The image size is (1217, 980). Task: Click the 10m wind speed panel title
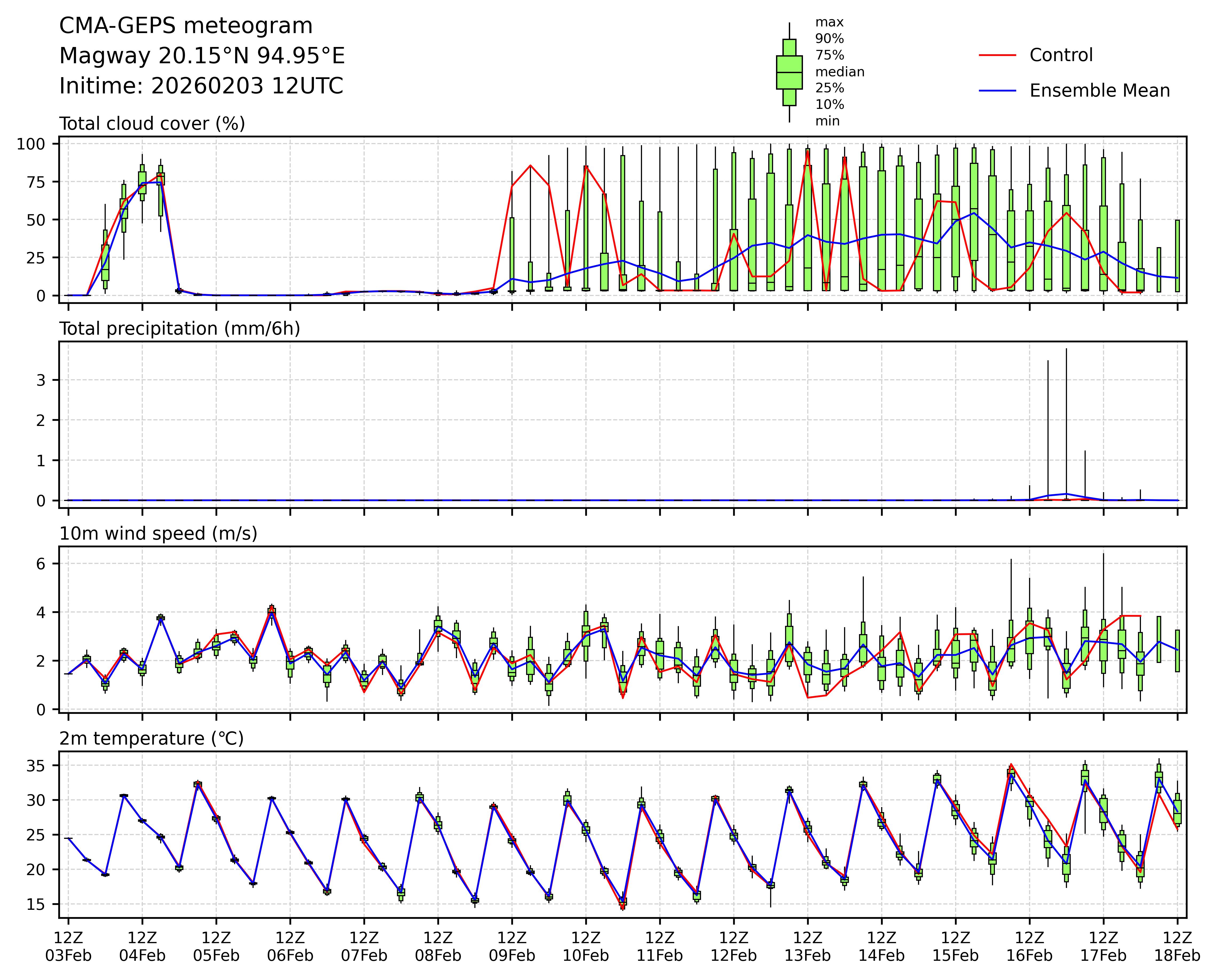coord(158,534)
